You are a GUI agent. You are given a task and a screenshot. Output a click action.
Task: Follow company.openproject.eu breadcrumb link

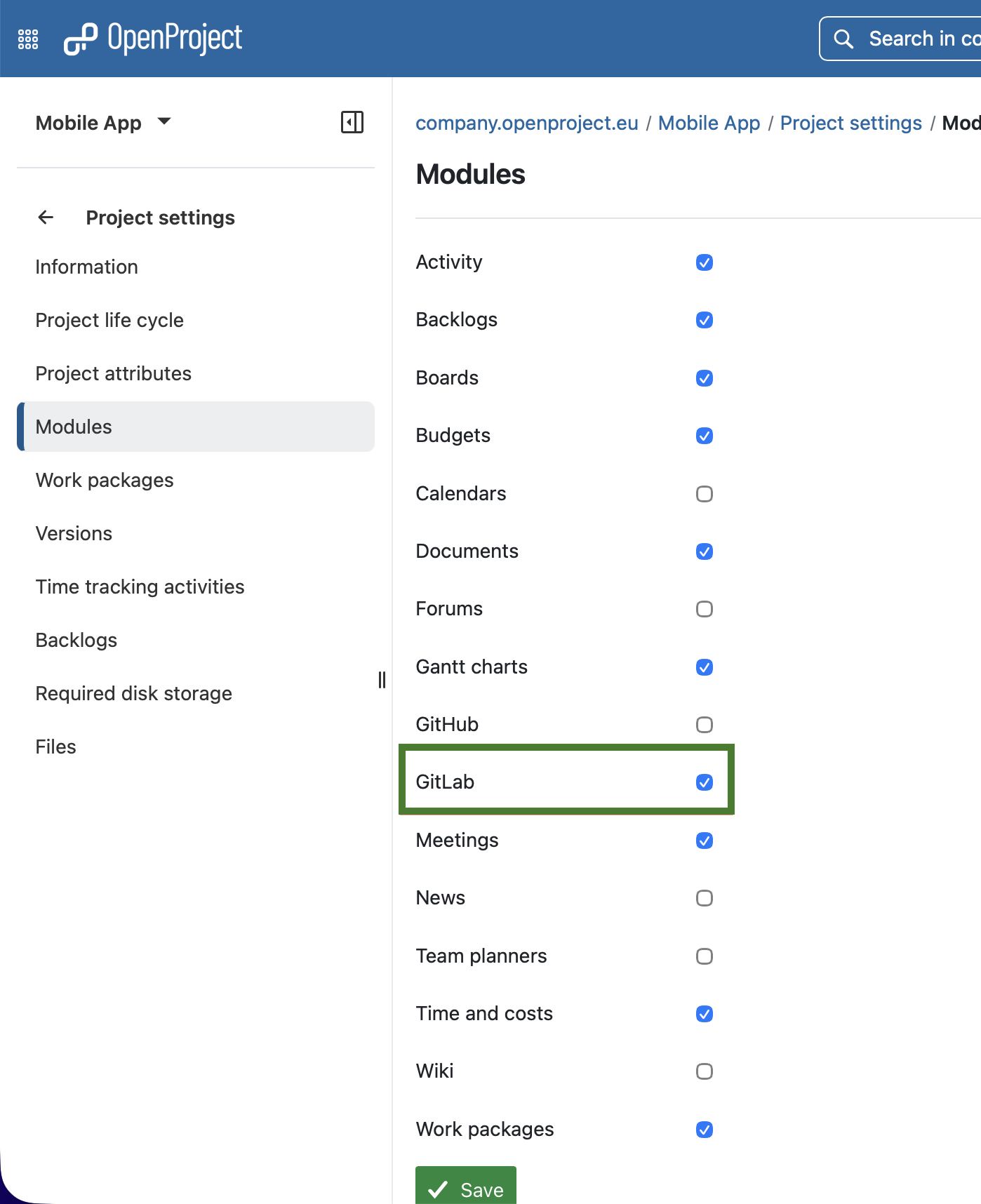pyautogui.click(x=527, y=123)
